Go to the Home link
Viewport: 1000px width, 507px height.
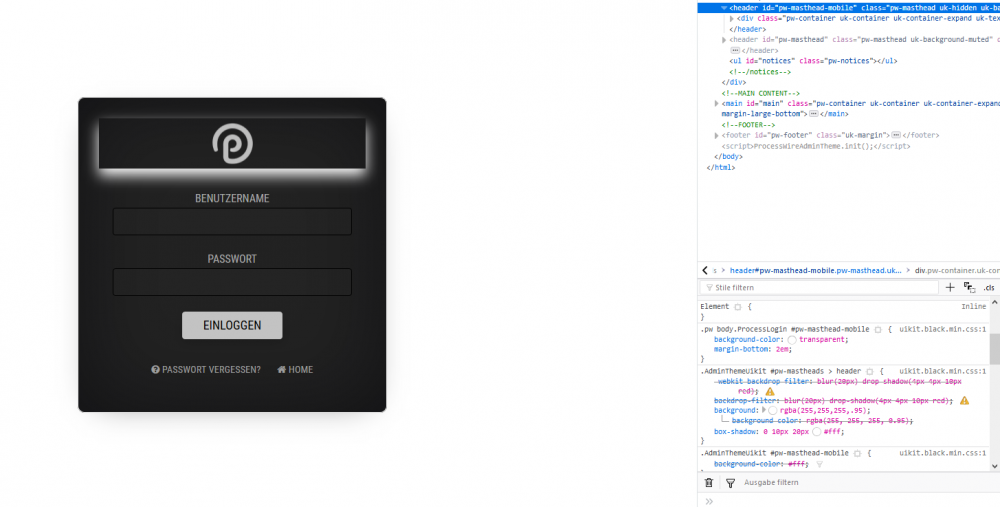(x=295, y=370)
